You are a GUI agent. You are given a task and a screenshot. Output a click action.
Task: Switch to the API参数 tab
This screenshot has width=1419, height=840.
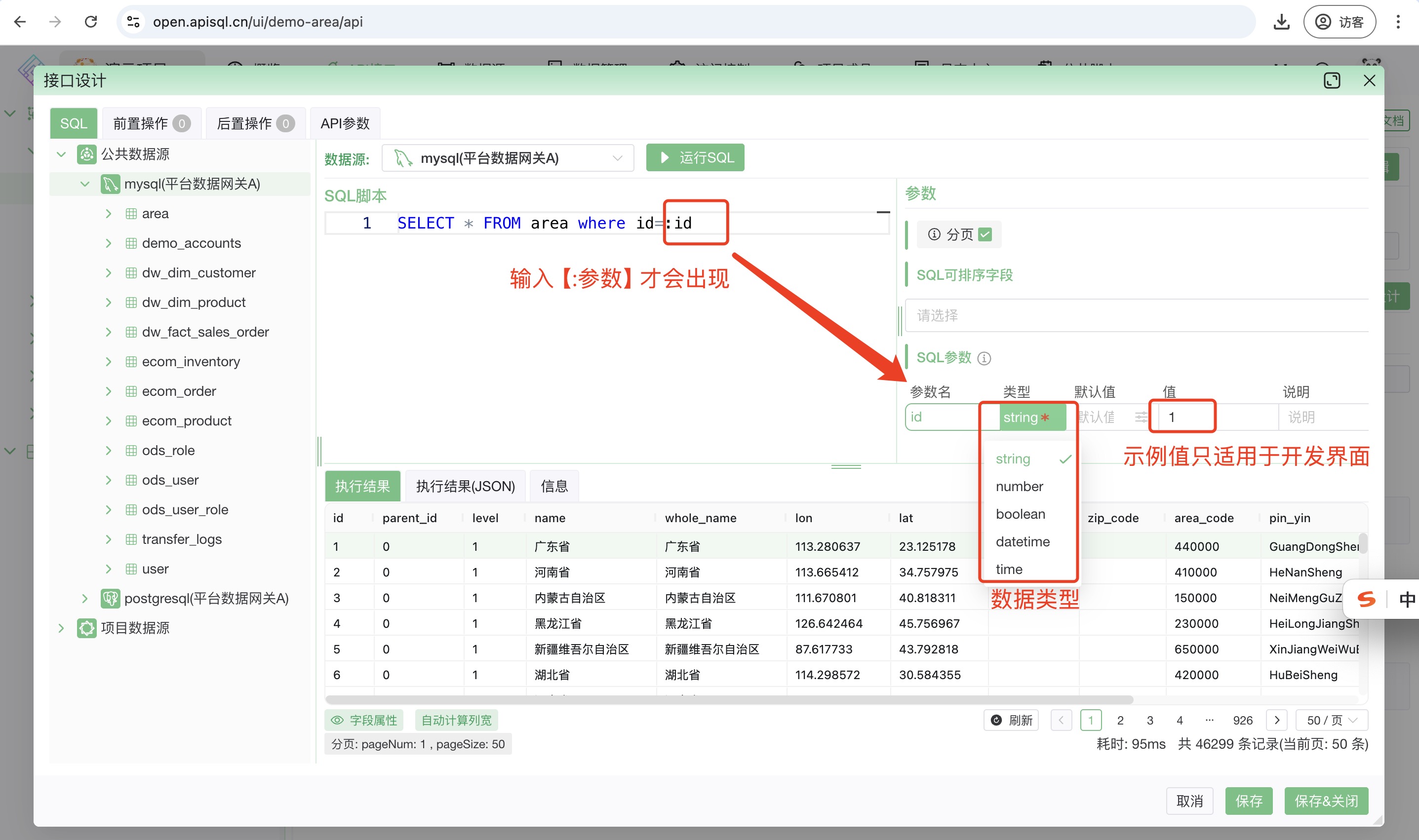tap(345, 123)
